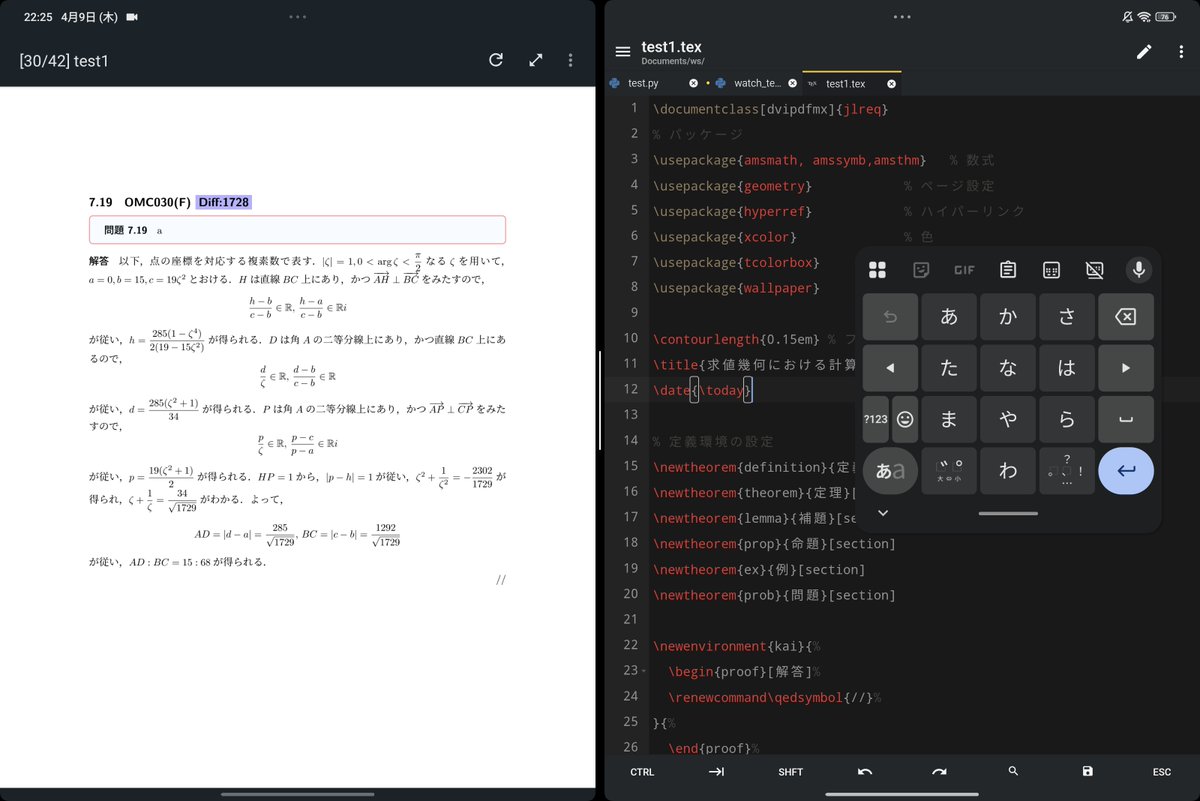1200x801 pixels.
Task: Insert a tab using the tab-arrow button
Action: point(716,772)
